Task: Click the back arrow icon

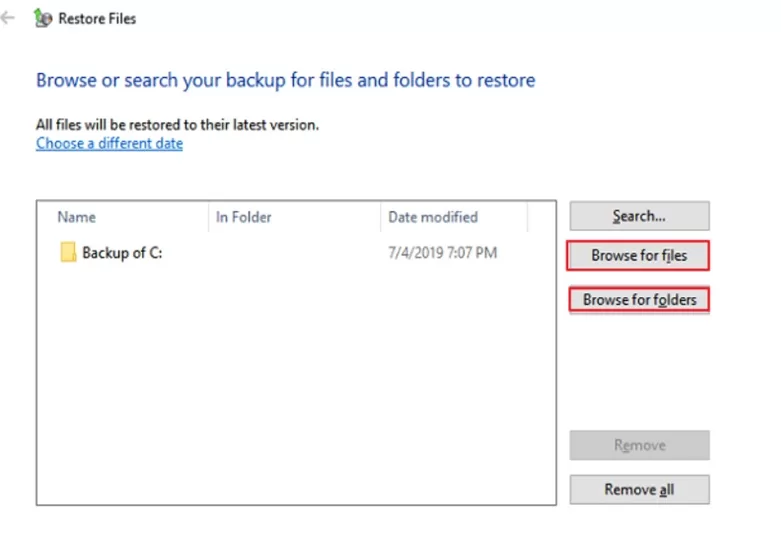Action: tap(7, 18)
